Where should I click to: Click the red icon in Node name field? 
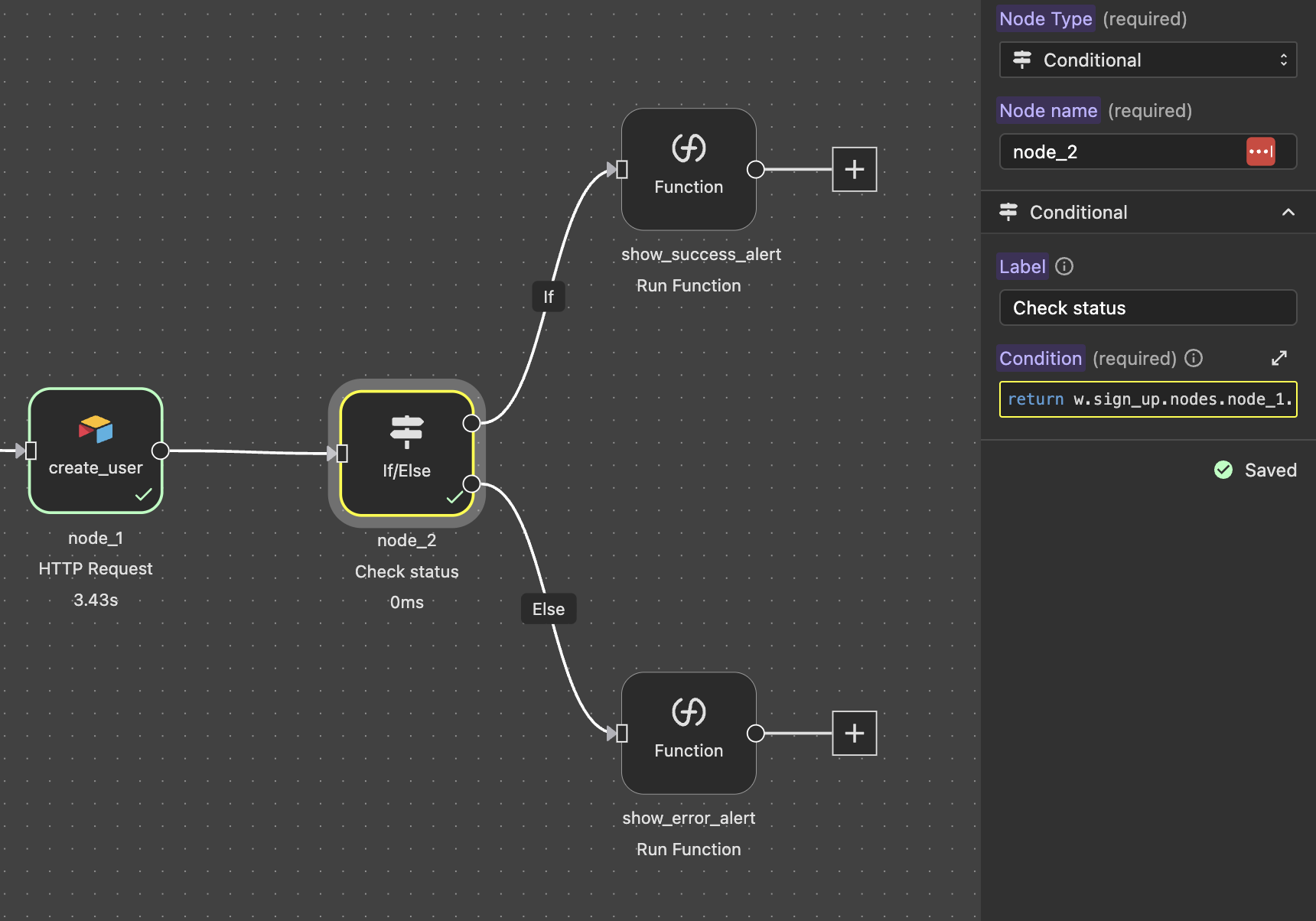1260,151
